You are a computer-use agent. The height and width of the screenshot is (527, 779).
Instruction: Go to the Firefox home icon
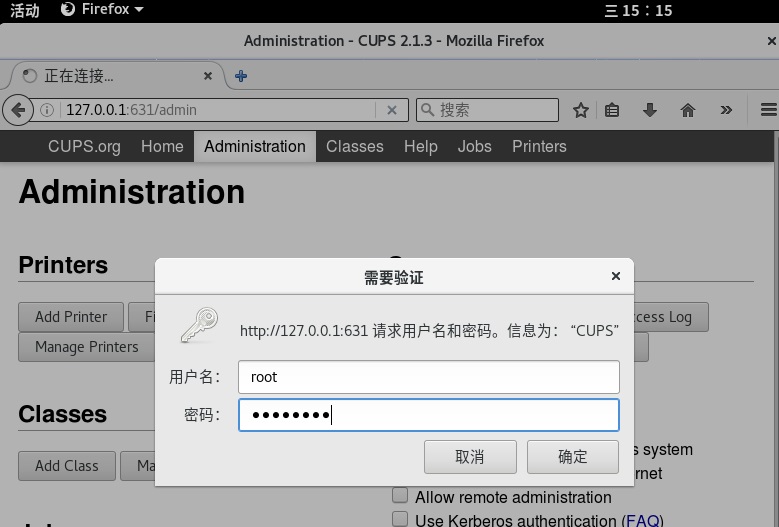[x=688, y=110]
